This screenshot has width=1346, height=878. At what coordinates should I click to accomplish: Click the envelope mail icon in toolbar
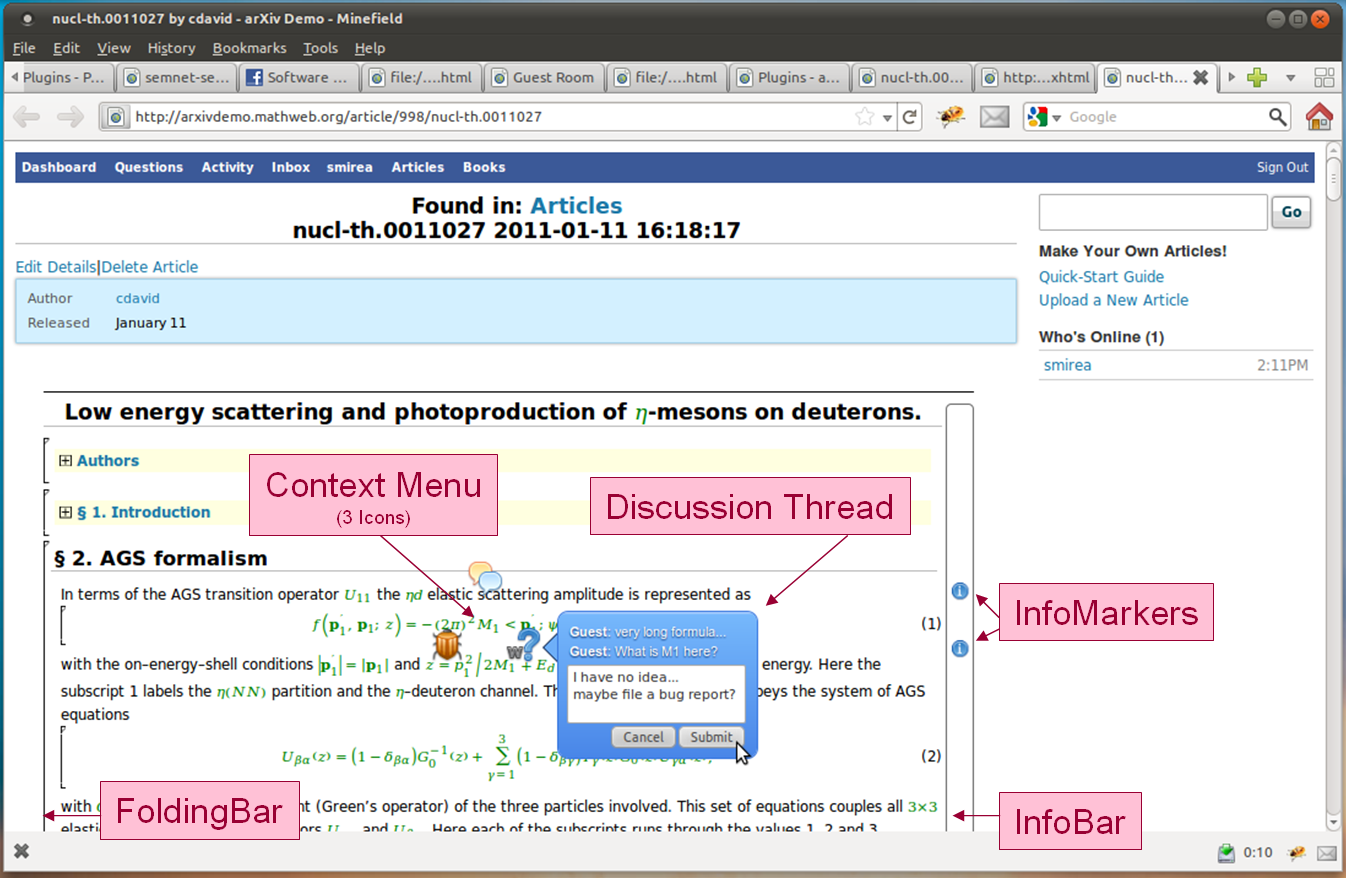994,117
